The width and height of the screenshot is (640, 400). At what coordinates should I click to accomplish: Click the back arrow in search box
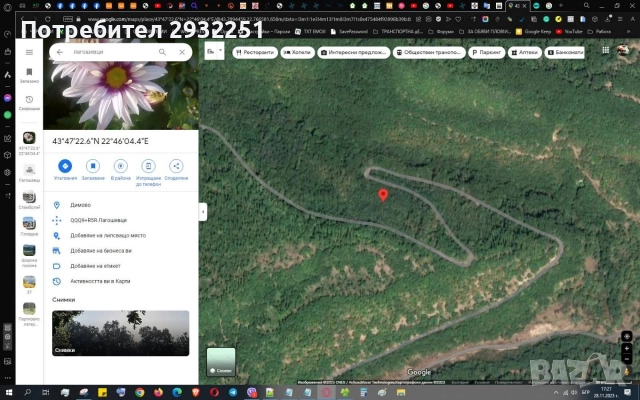pos(60,52)
